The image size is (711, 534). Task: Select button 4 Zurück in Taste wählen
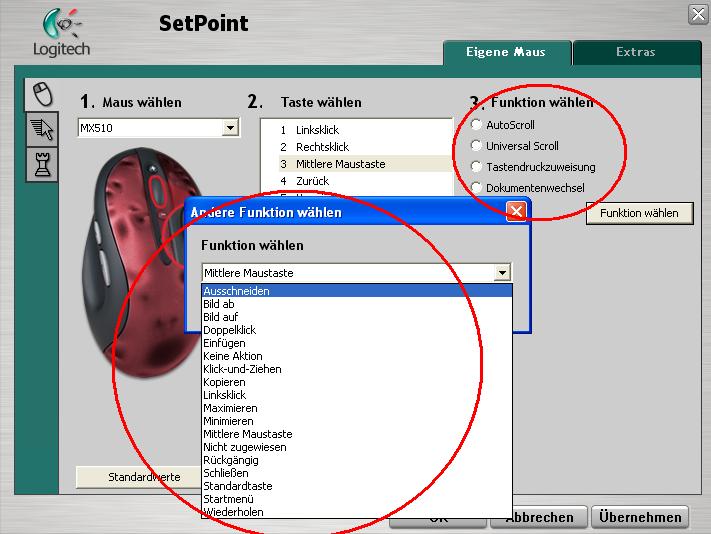click(x=365, y=181)
